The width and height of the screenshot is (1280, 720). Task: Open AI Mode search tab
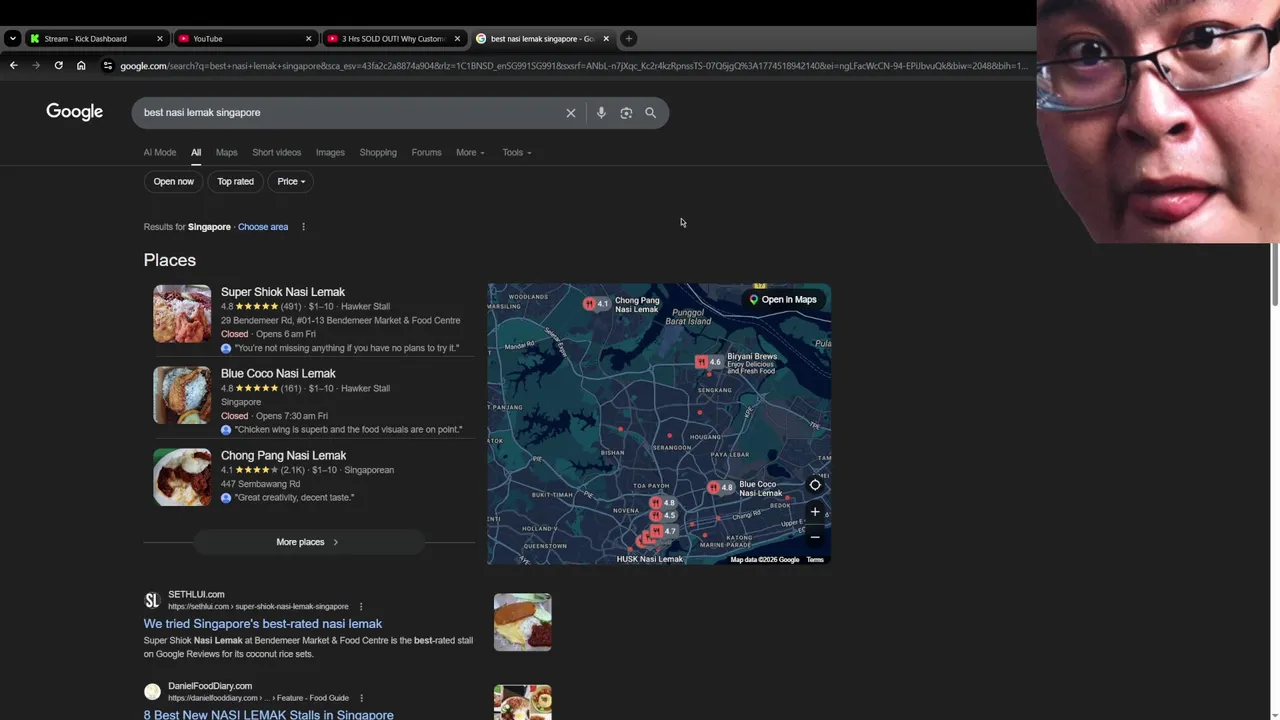pyautogui.click(x=159, y=153)
